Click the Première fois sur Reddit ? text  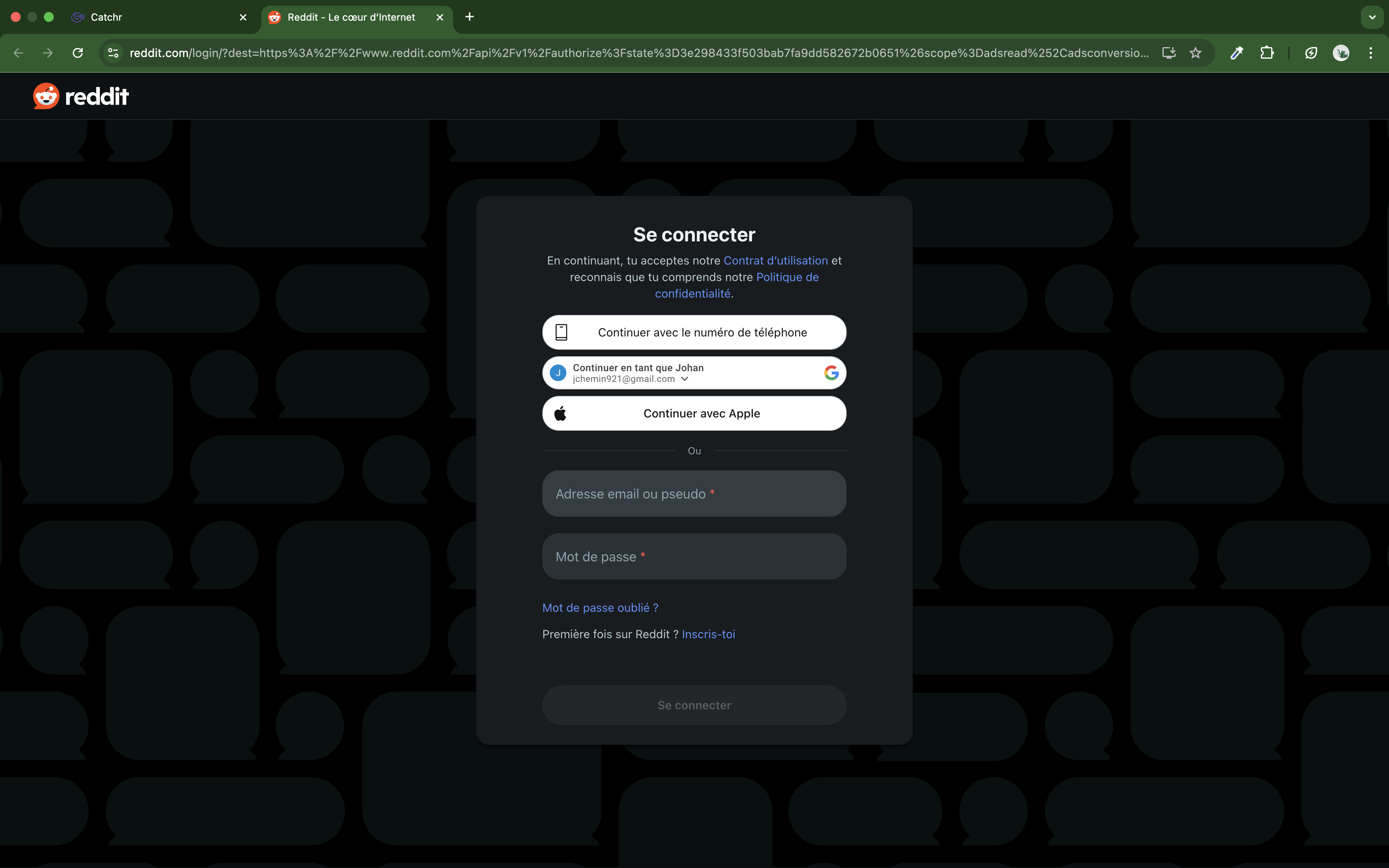[x=611, y=634]
